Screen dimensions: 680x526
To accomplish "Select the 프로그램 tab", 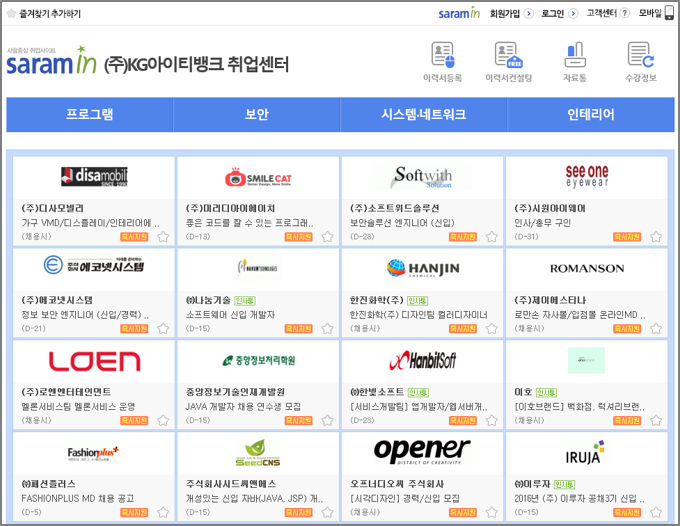I will tap(89, 114).
